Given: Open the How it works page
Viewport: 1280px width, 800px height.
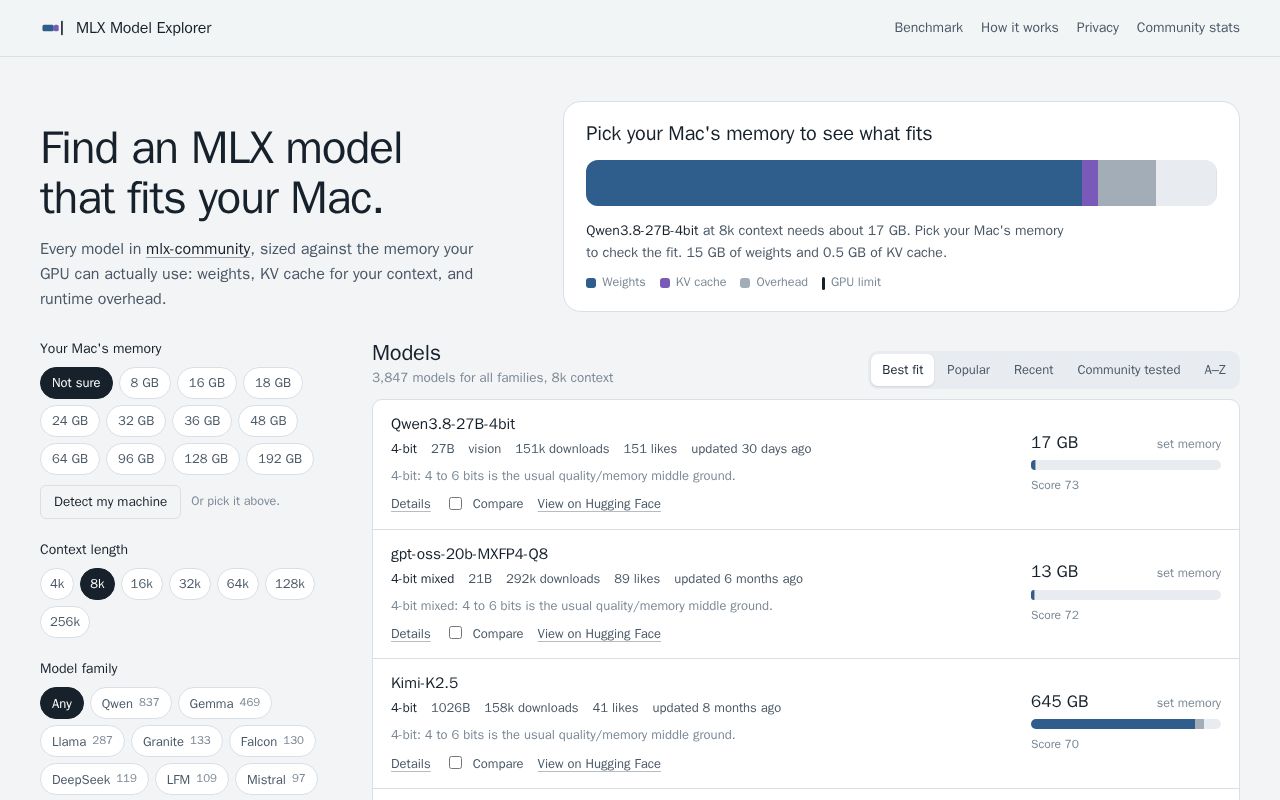Looking at the screenshot, I should point(1019,28).
